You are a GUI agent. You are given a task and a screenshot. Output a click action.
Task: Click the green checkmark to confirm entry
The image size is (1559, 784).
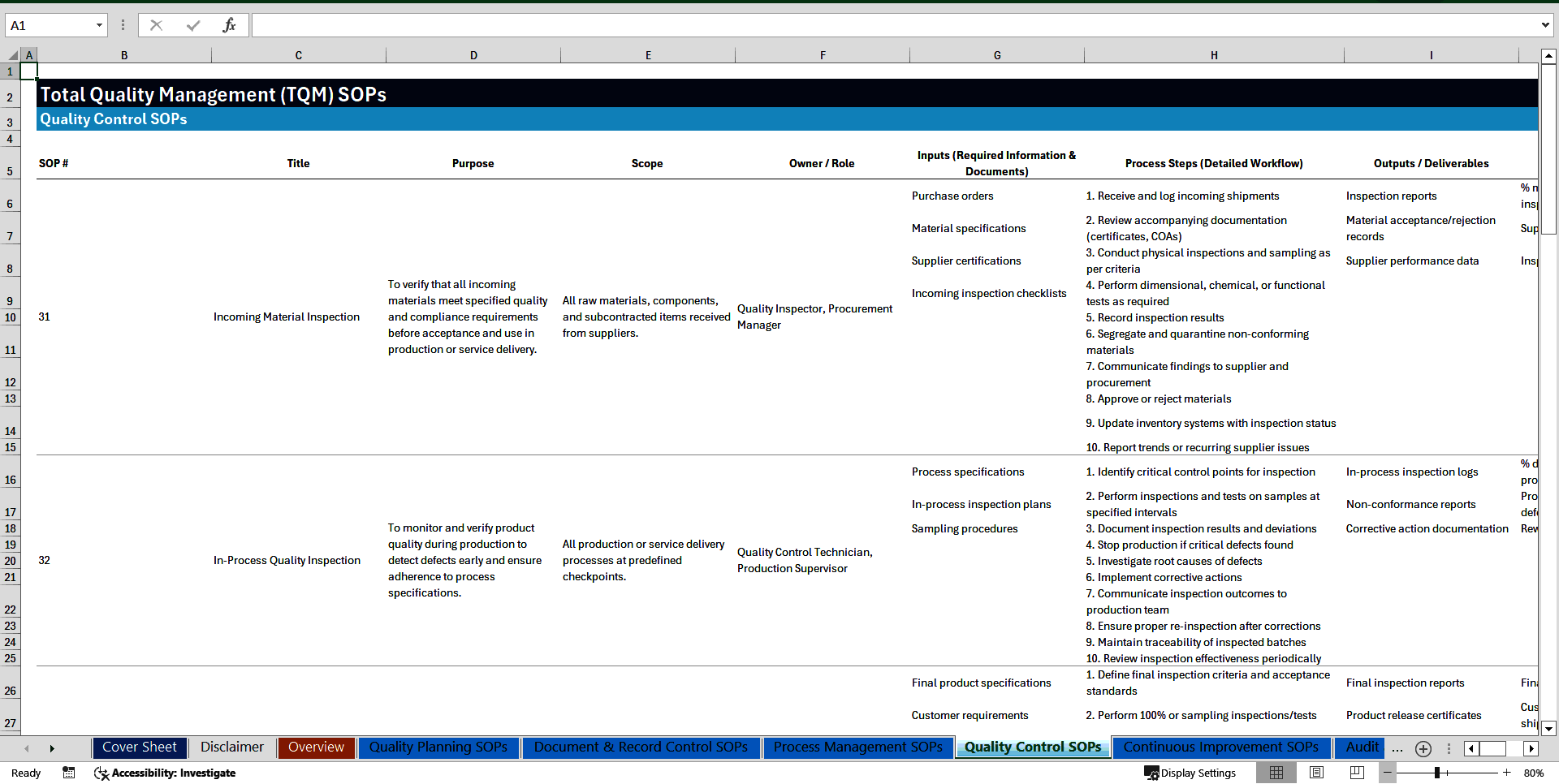(x=193, y=24)
